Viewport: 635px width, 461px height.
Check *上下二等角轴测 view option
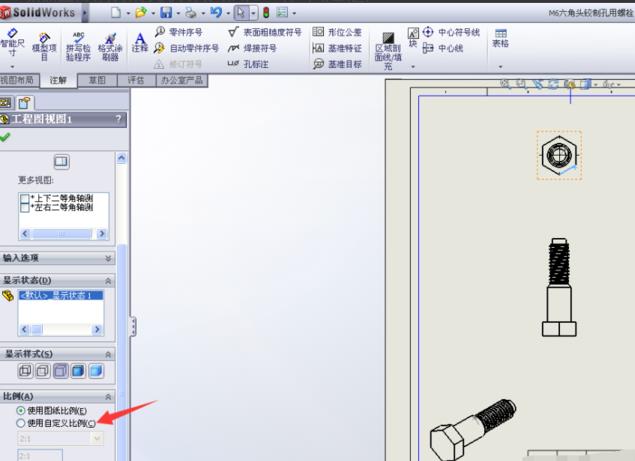coord(25,198)
